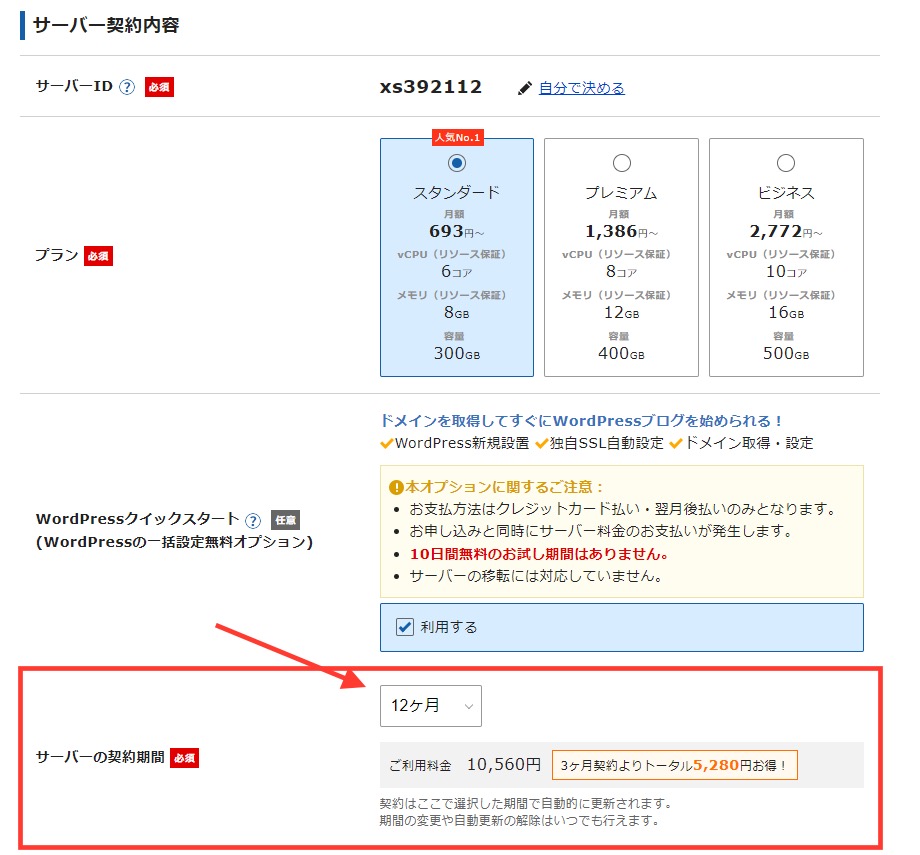The image size is (920, 855).
Task: Click the pencil edit icon beside 自分で決める
Action: pos(525,87)
